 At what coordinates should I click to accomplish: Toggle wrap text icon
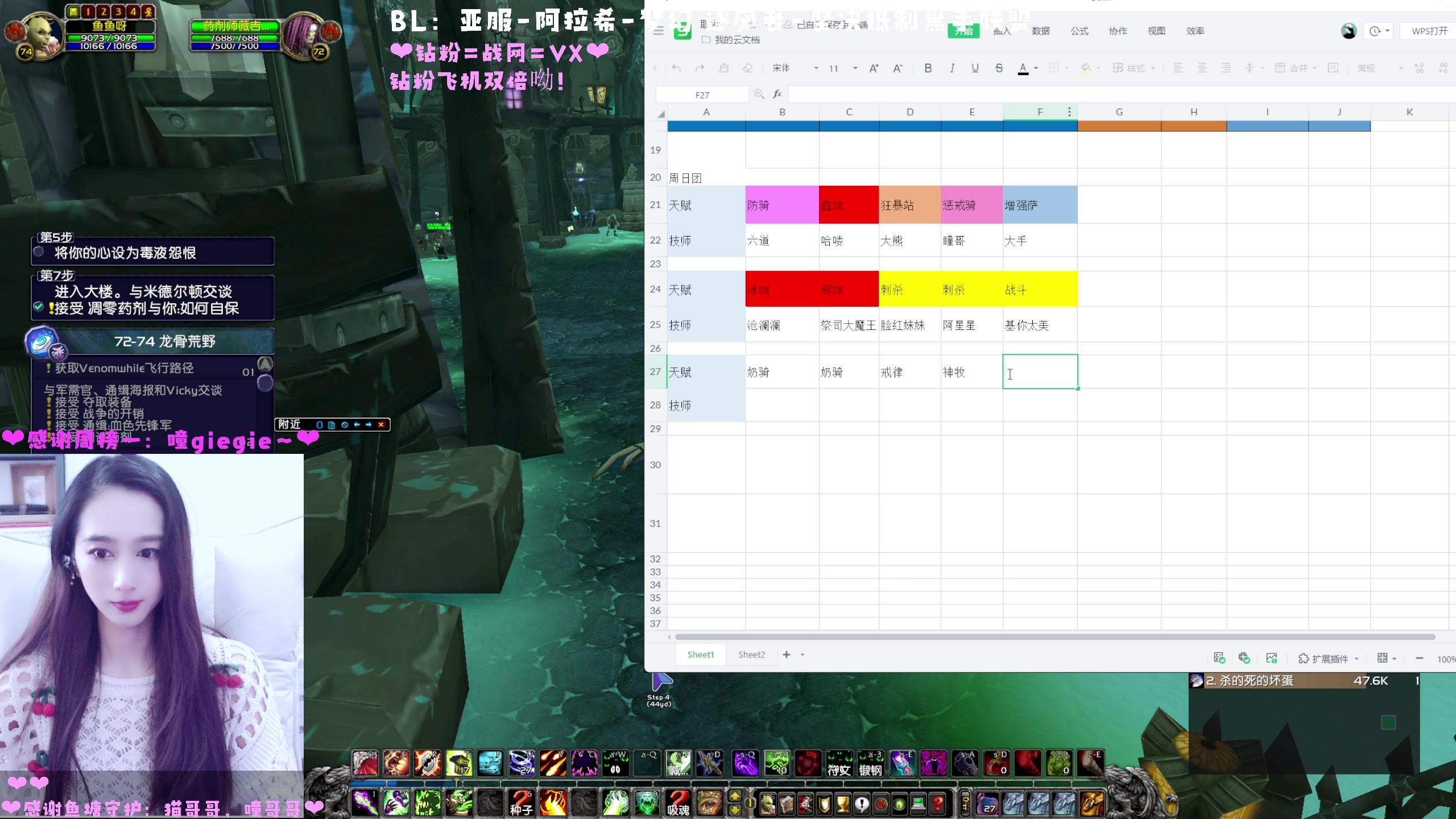[x=1333, y=68]
